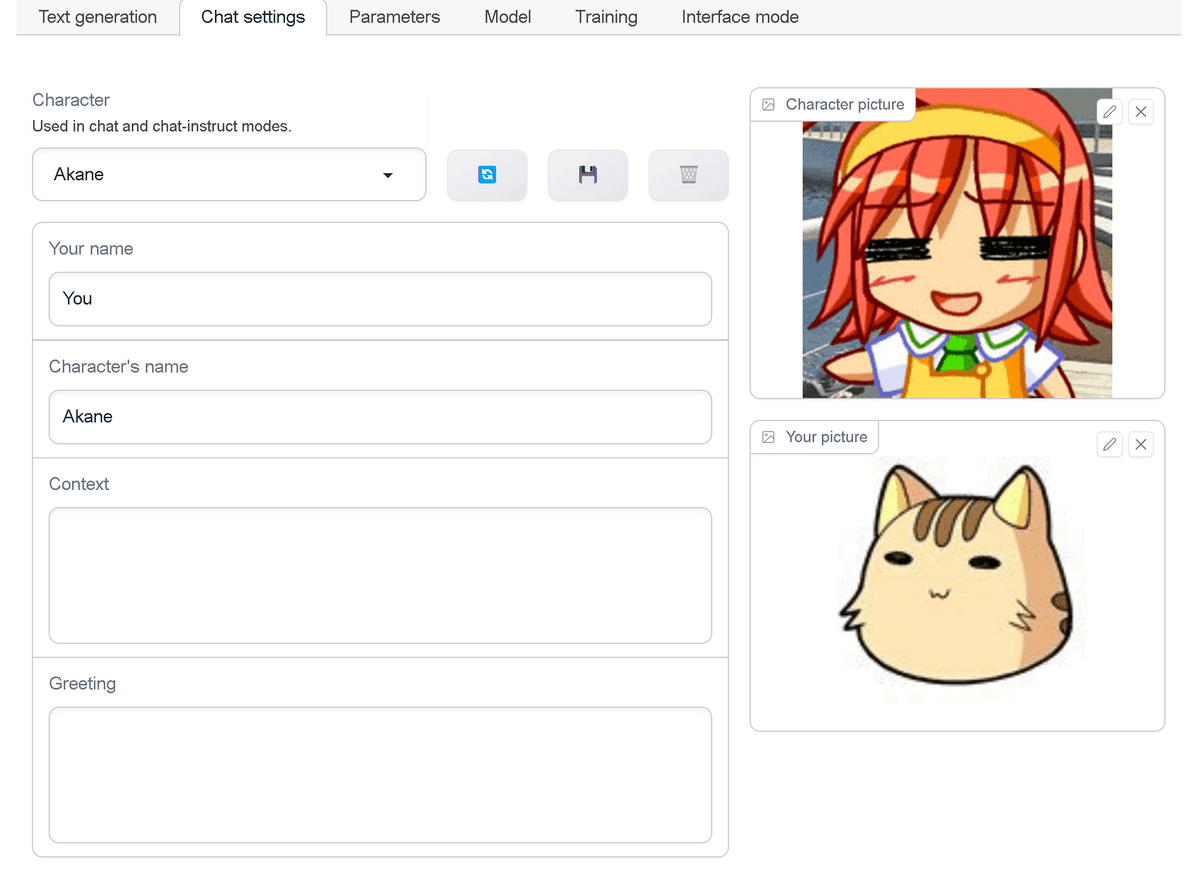1200x873 pixels.
Task: Click the cat face user picture thumbnail
Action: click(x=957, y=576)
